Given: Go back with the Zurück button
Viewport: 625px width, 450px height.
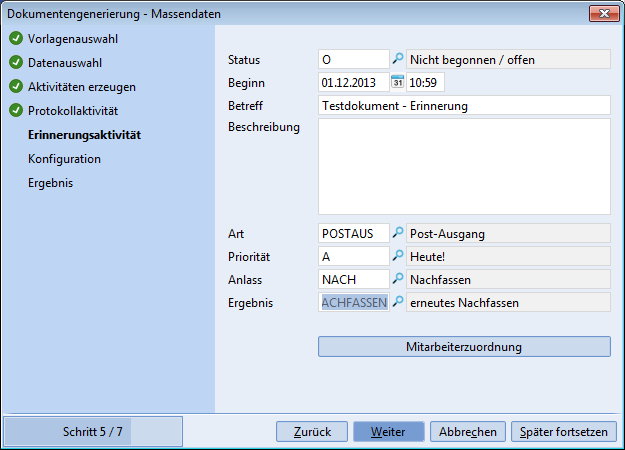Looking at the screenshot, I should pyautogui.click(x=312, y=432).
